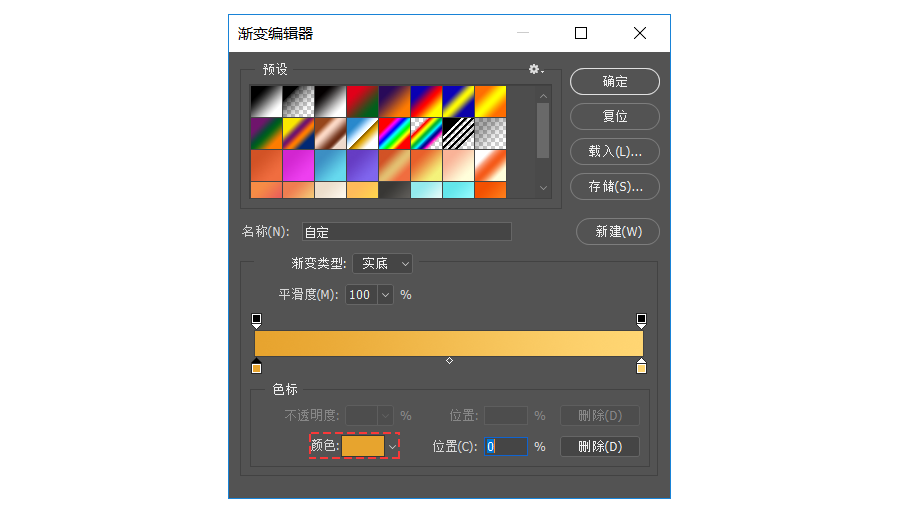Click the orange gradient preview bar
This screenshot has height=519, width=900.
(449, 343)
